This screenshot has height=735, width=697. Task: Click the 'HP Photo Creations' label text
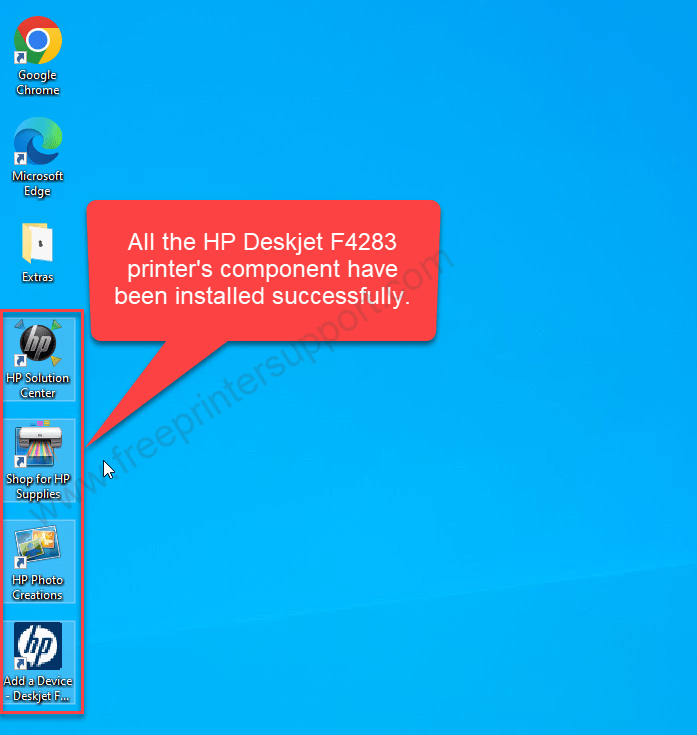pyautogui.click(x=37, y=587)
